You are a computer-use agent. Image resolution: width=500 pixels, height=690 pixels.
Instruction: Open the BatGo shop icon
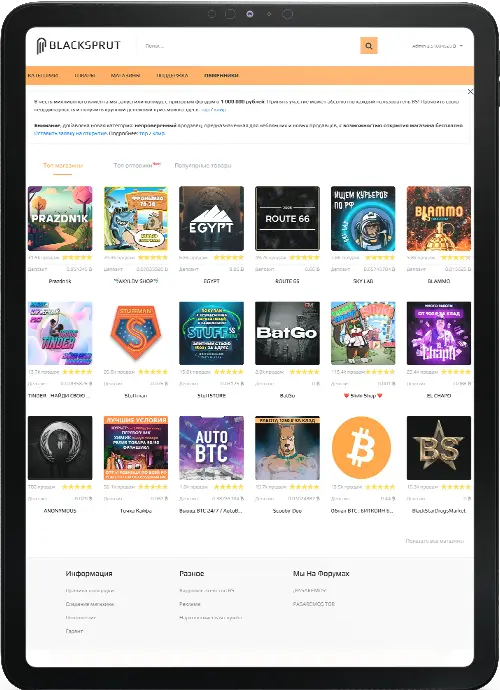pyautogui.click(x=287, y=333)
